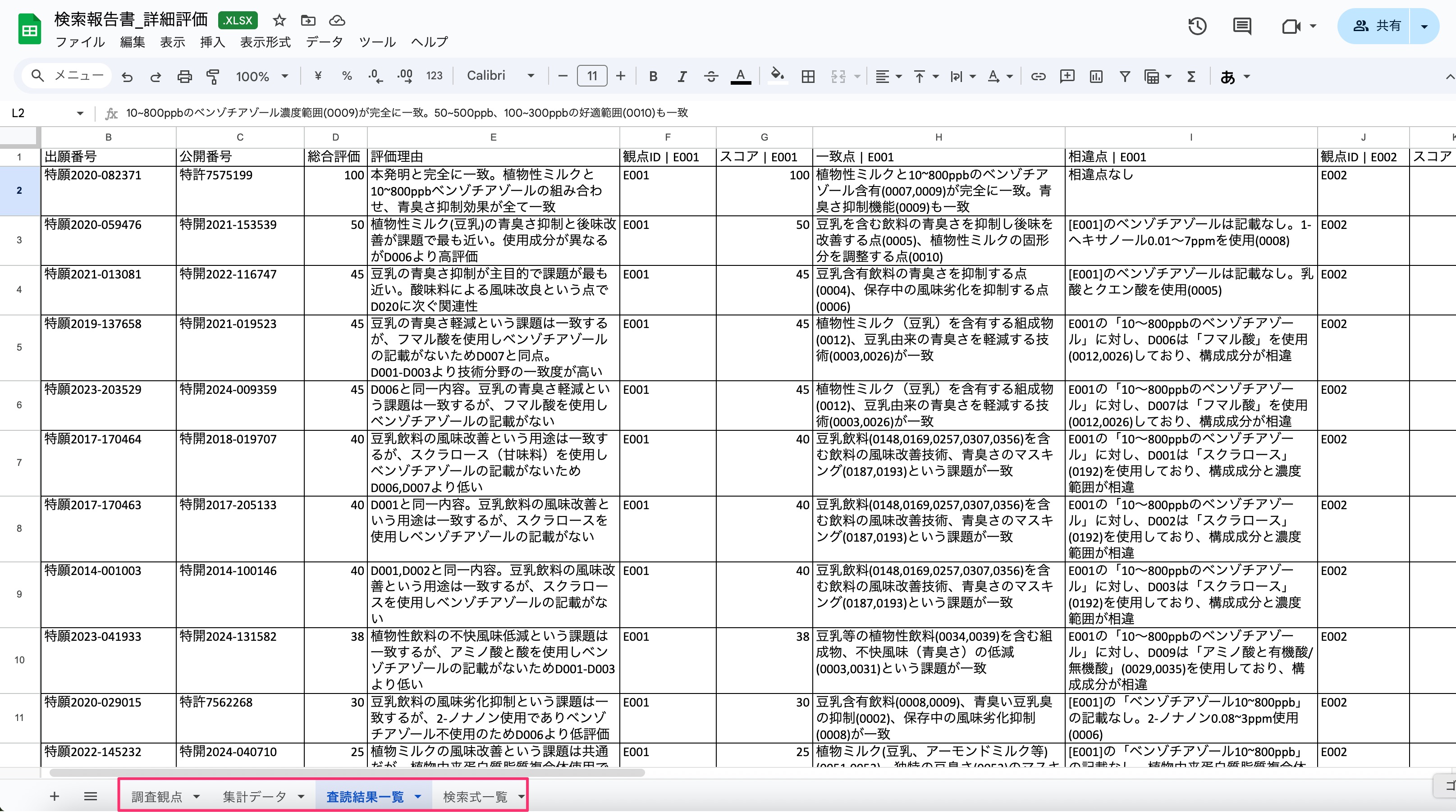This screenshot has width=1456, height=812.
Task: Add a new sheet plus button
Action: coord(54,797)
